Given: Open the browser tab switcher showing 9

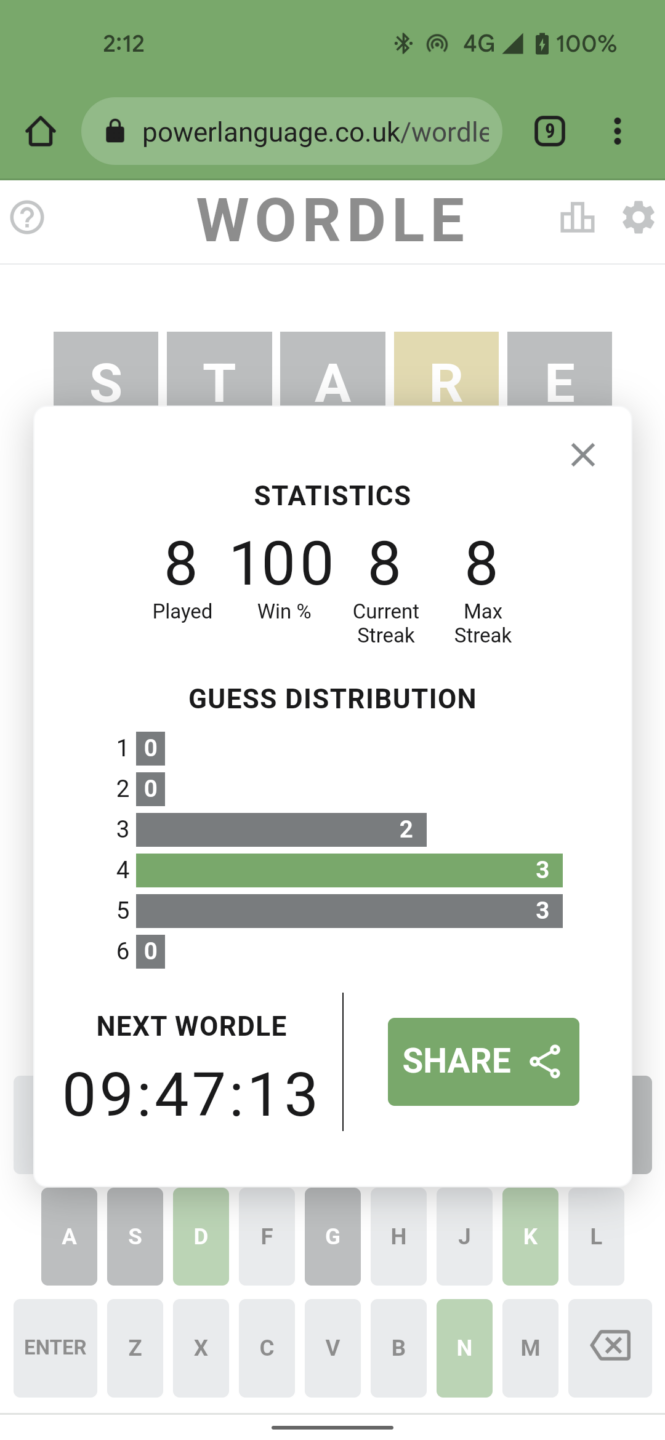Looking at the screenshot, I should coord(549,131).
